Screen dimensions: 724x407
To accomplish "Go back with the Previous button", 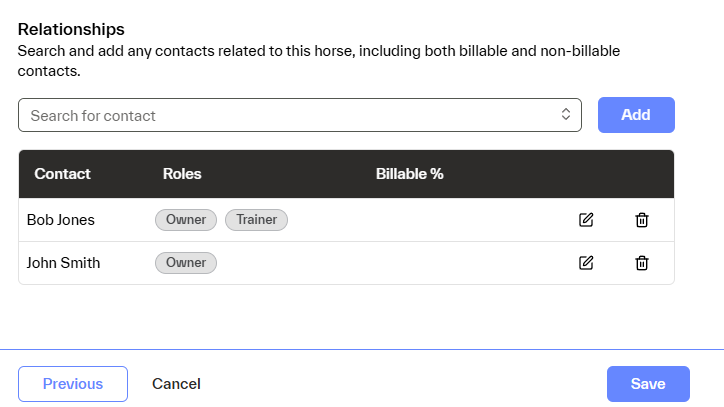I will 73,384.
